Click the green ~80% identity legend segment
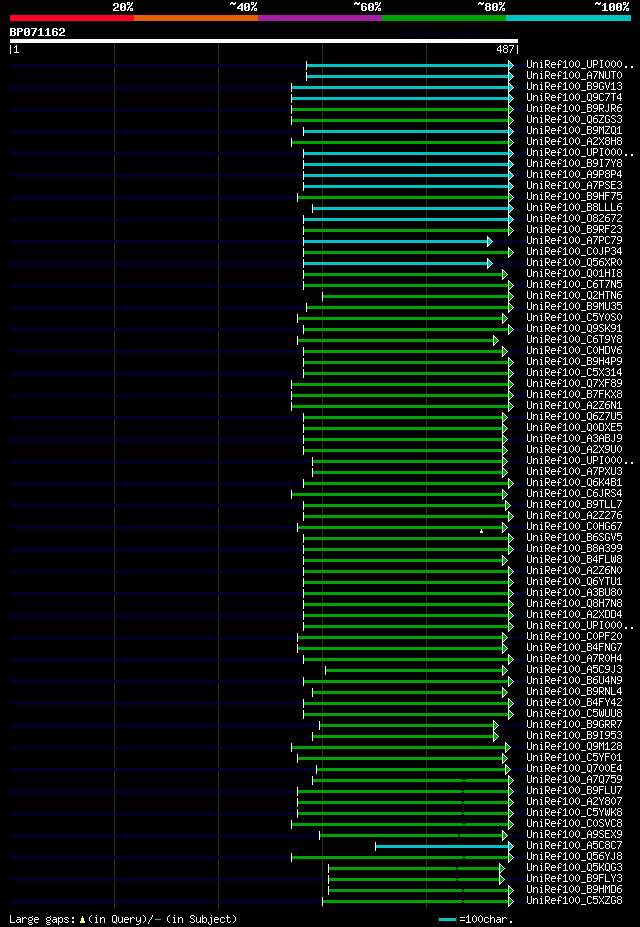This screenshot has width=640, height=927. point(444,18)
